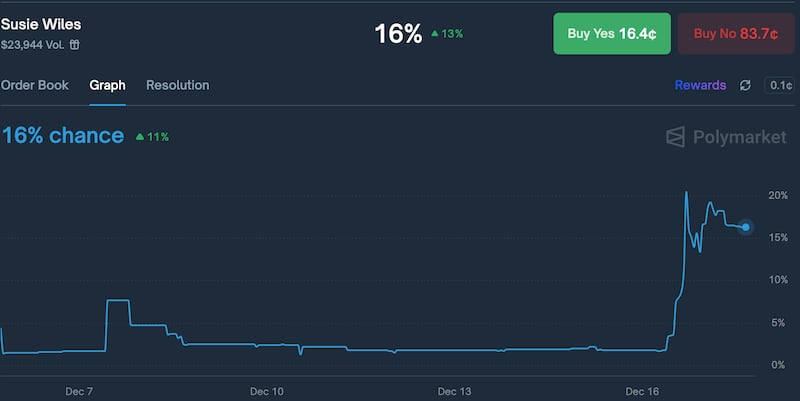800x401 pixels.
Task: Click the gift icon beside the volume
Action: pyautogui.click(x=75, y=44)
